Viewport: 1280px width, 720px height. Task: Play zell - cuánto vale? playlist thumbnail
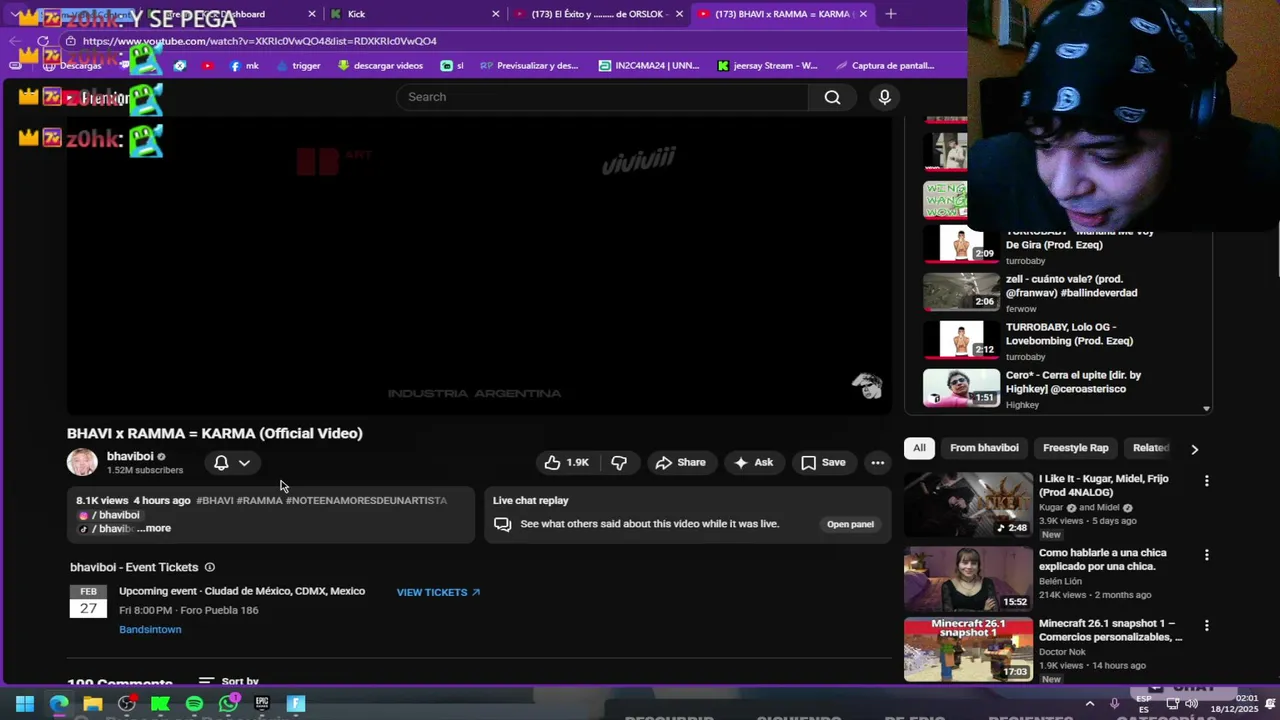pyautogui.click(x=961, y=292)
